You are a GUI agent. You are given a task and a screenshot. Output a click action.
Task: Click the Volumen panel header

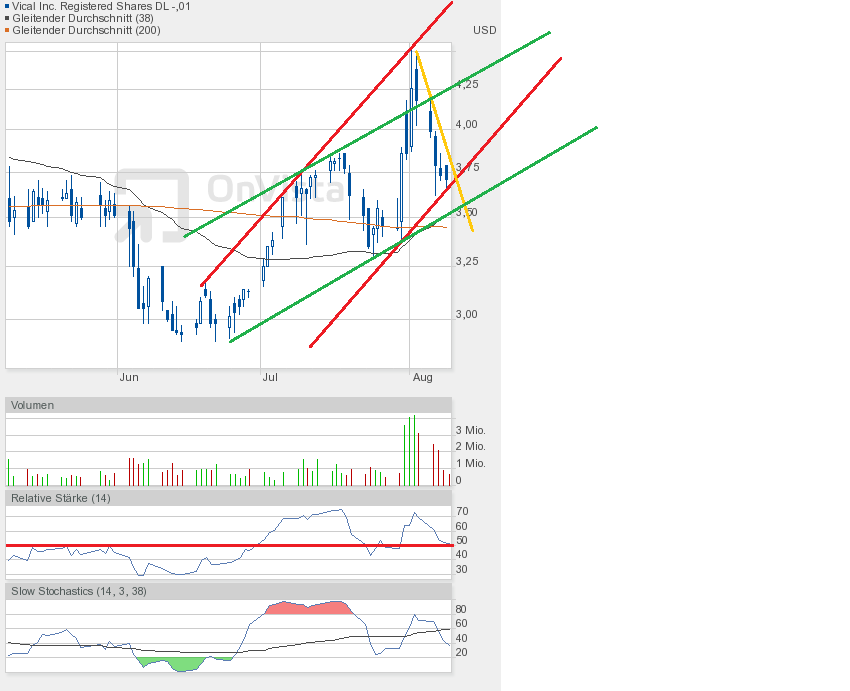[x=34, y=405]
